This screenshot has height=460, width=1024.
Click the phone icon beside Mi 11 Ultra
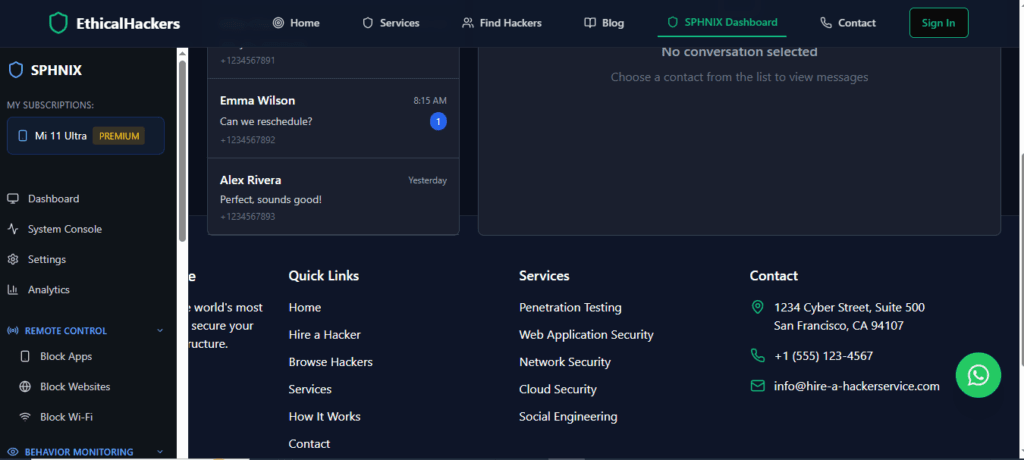coord(22,136)
